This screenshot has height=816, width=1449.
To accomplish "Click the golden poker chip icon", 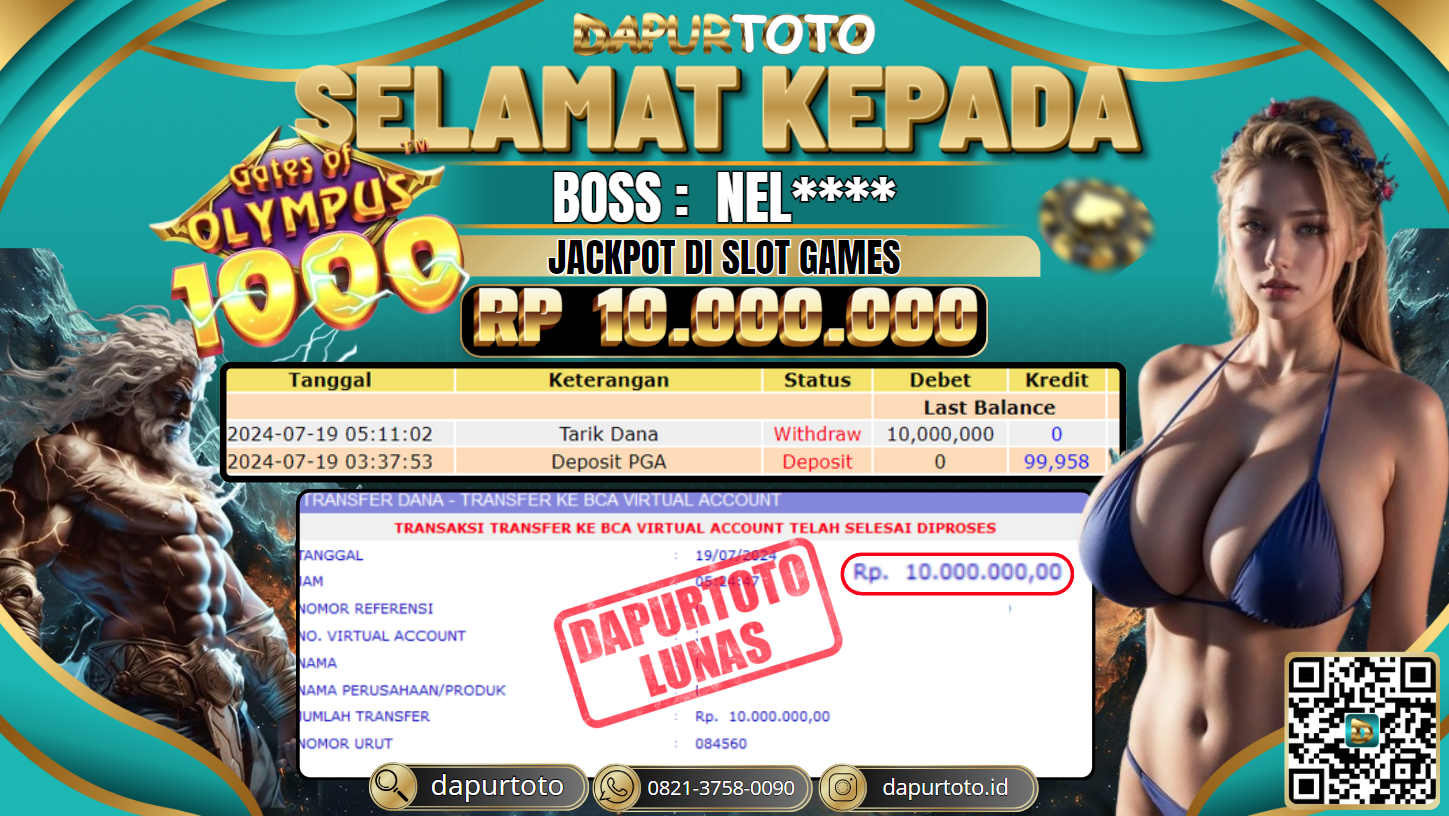I will (x=1096, y=223).
